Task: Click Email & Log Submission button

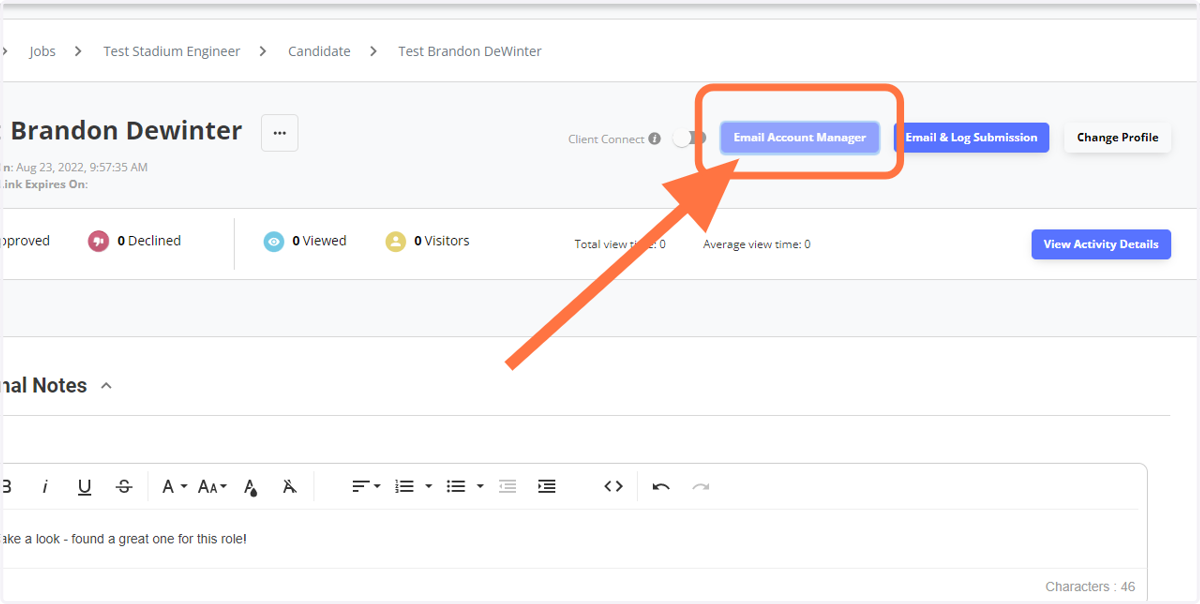Action: pos(971,138)
